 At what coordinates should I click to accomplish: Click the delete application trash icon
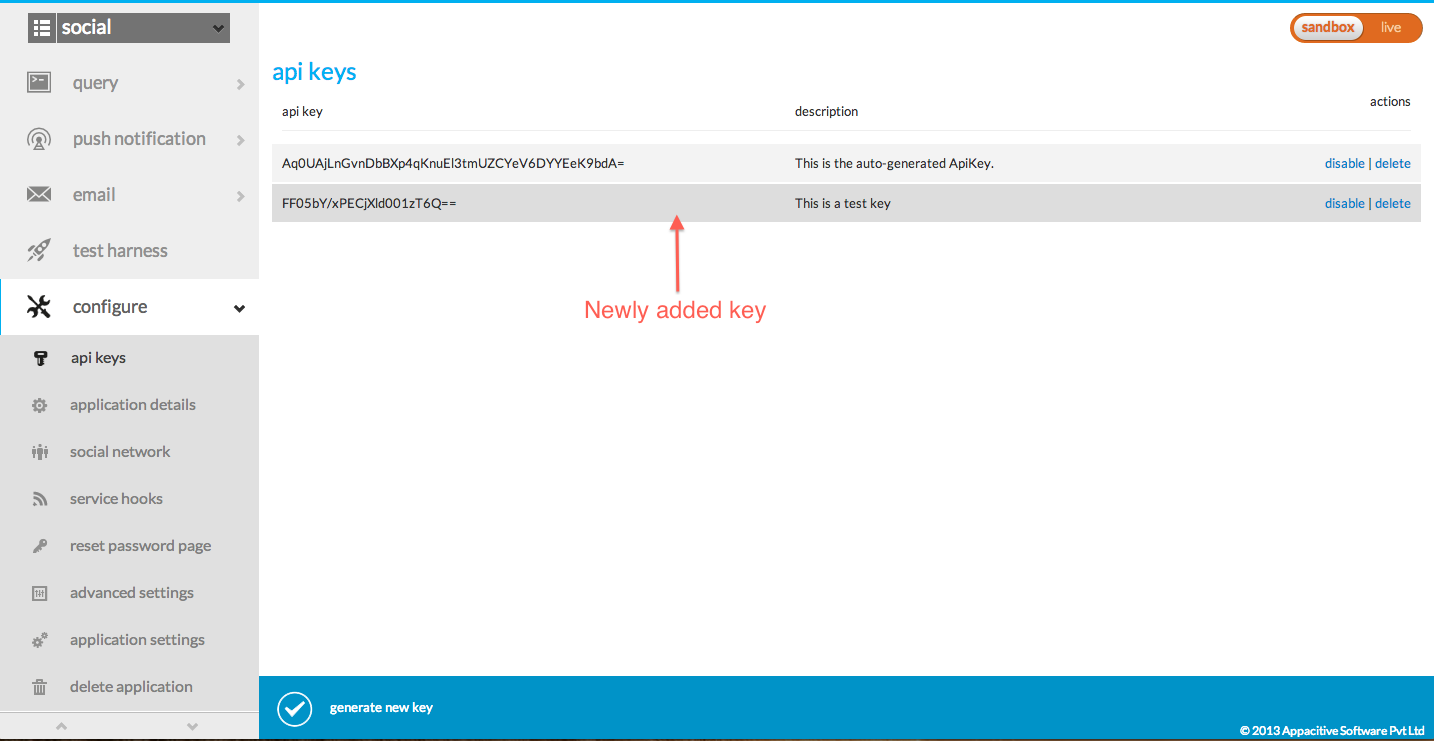click(x=40, y=687)
